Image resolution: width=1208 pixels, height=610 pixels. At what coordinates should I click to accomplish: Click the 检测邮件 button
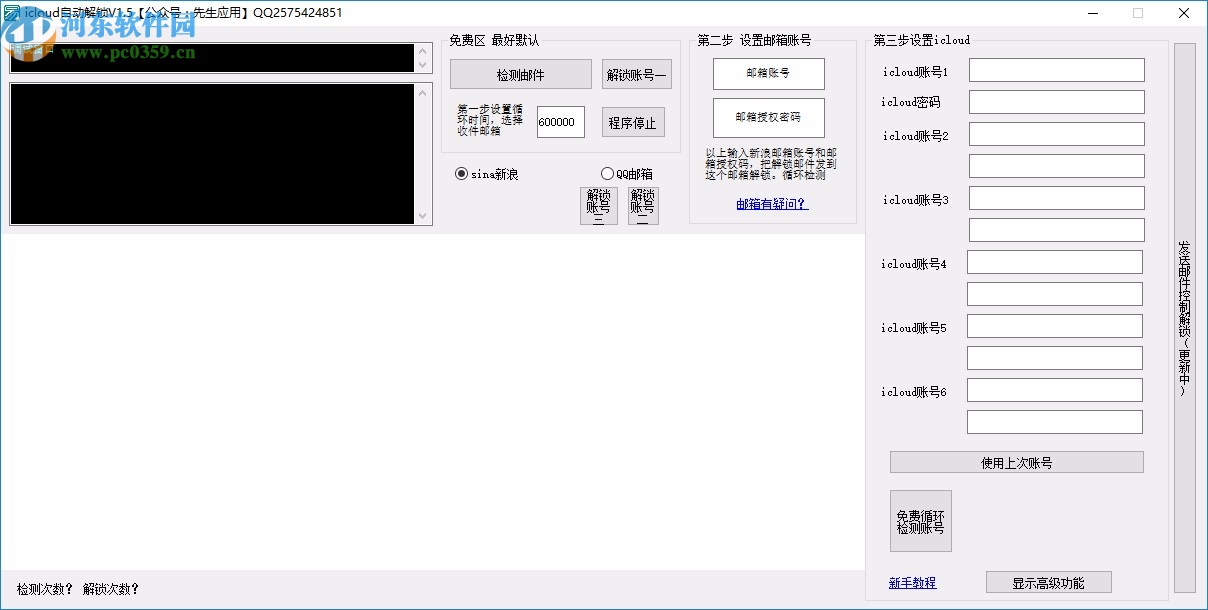[x=520, y=73]
